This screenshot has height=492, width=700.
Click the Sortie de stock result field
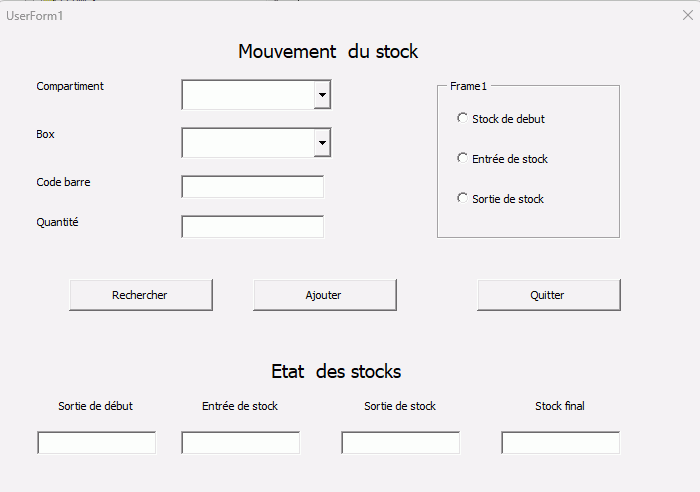(400, 443)
